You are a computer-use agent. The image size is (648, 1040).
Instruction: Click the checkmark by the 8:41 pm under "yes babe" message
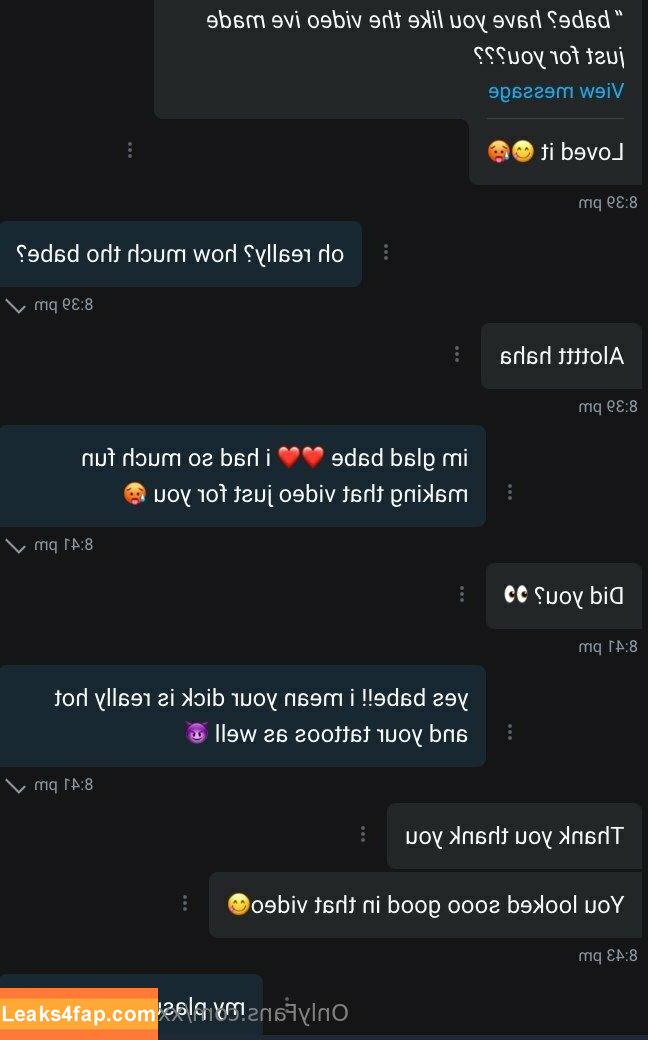15,786
